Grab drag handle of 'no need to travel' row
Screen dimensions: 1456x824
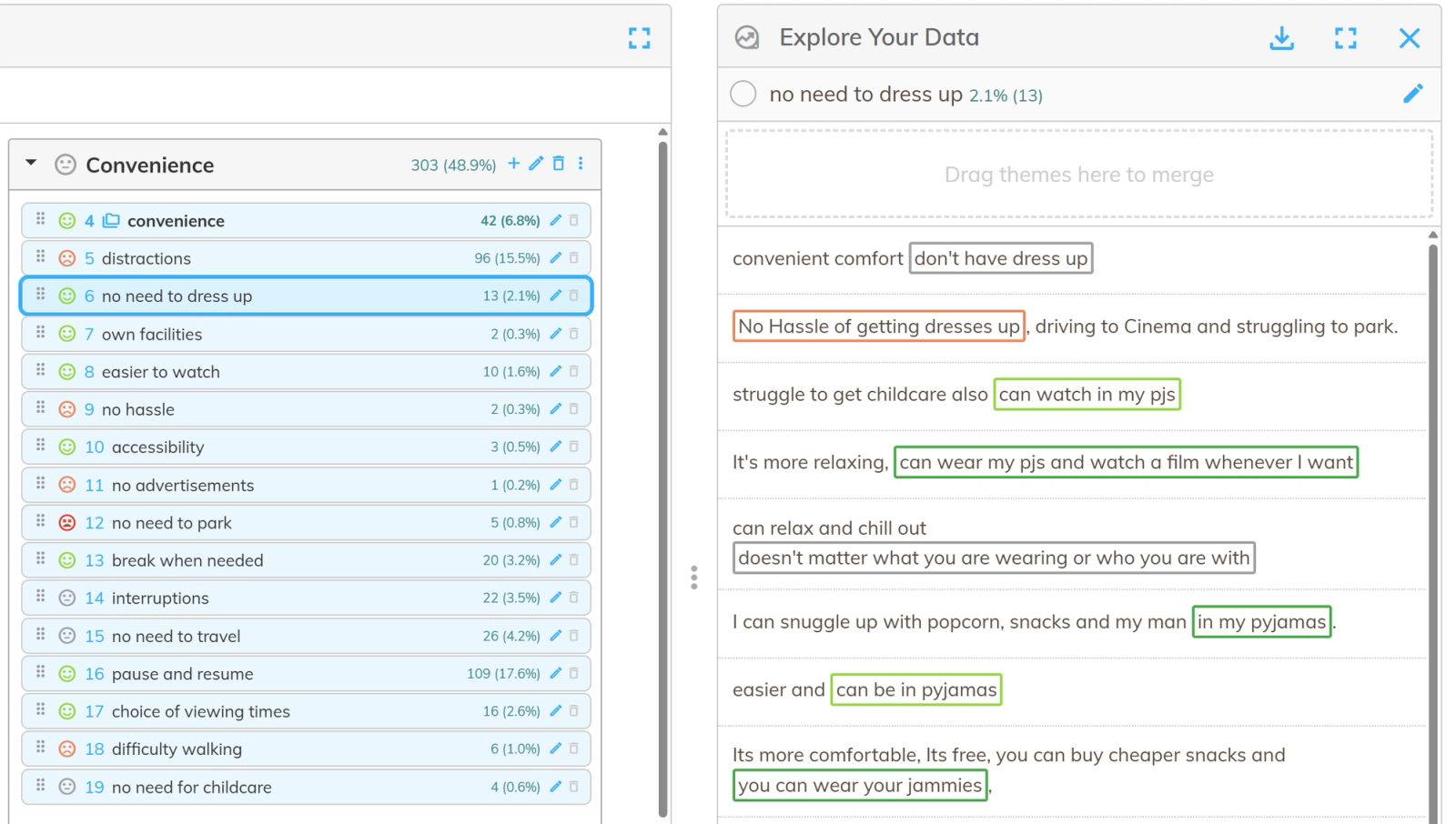click(x=40, y=634)
